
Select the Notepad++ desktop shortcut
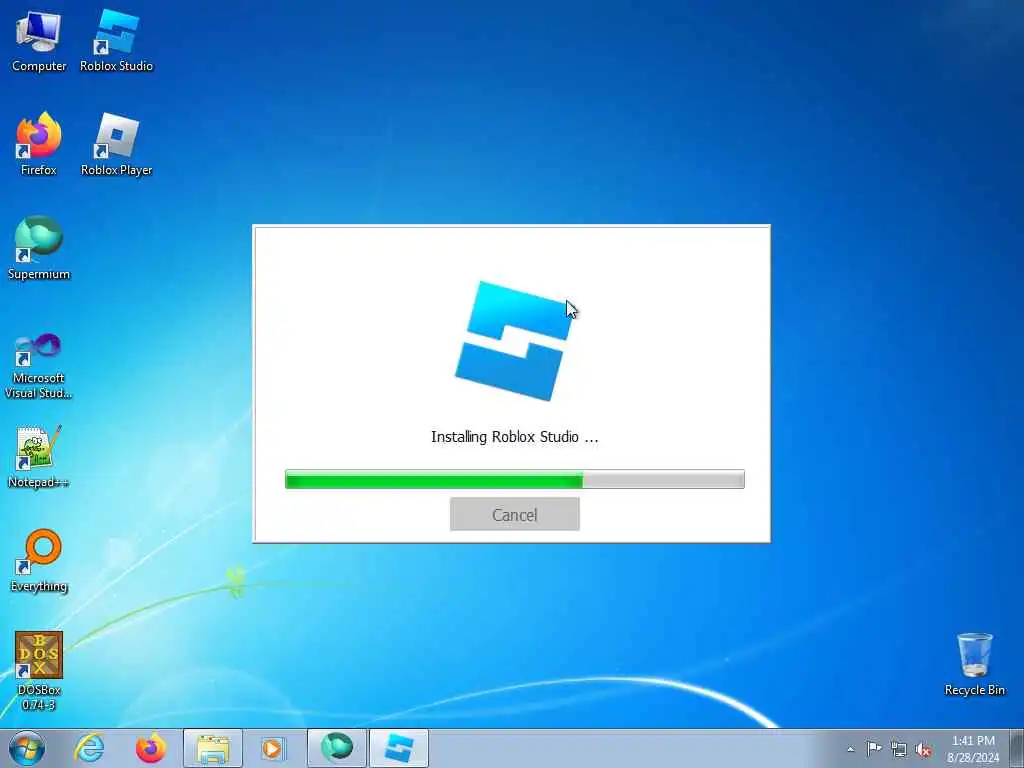(x=39, y=457)
